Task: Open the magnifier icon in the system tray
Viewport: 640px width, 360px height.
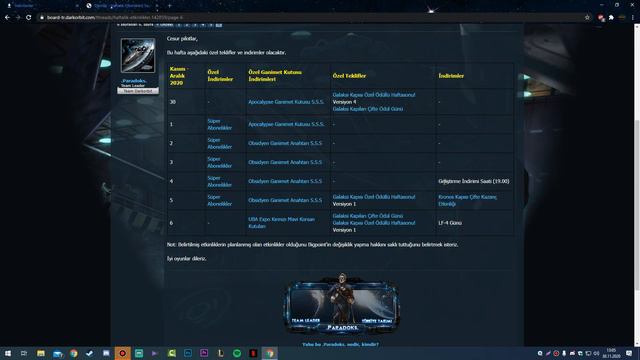Action: point(540,353)
